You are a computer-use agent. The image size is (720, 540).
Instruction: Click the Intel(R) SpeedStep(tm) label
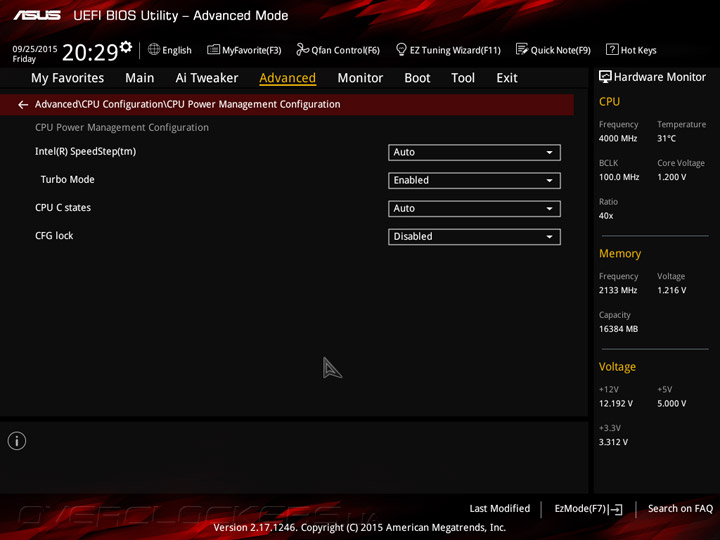85,152
